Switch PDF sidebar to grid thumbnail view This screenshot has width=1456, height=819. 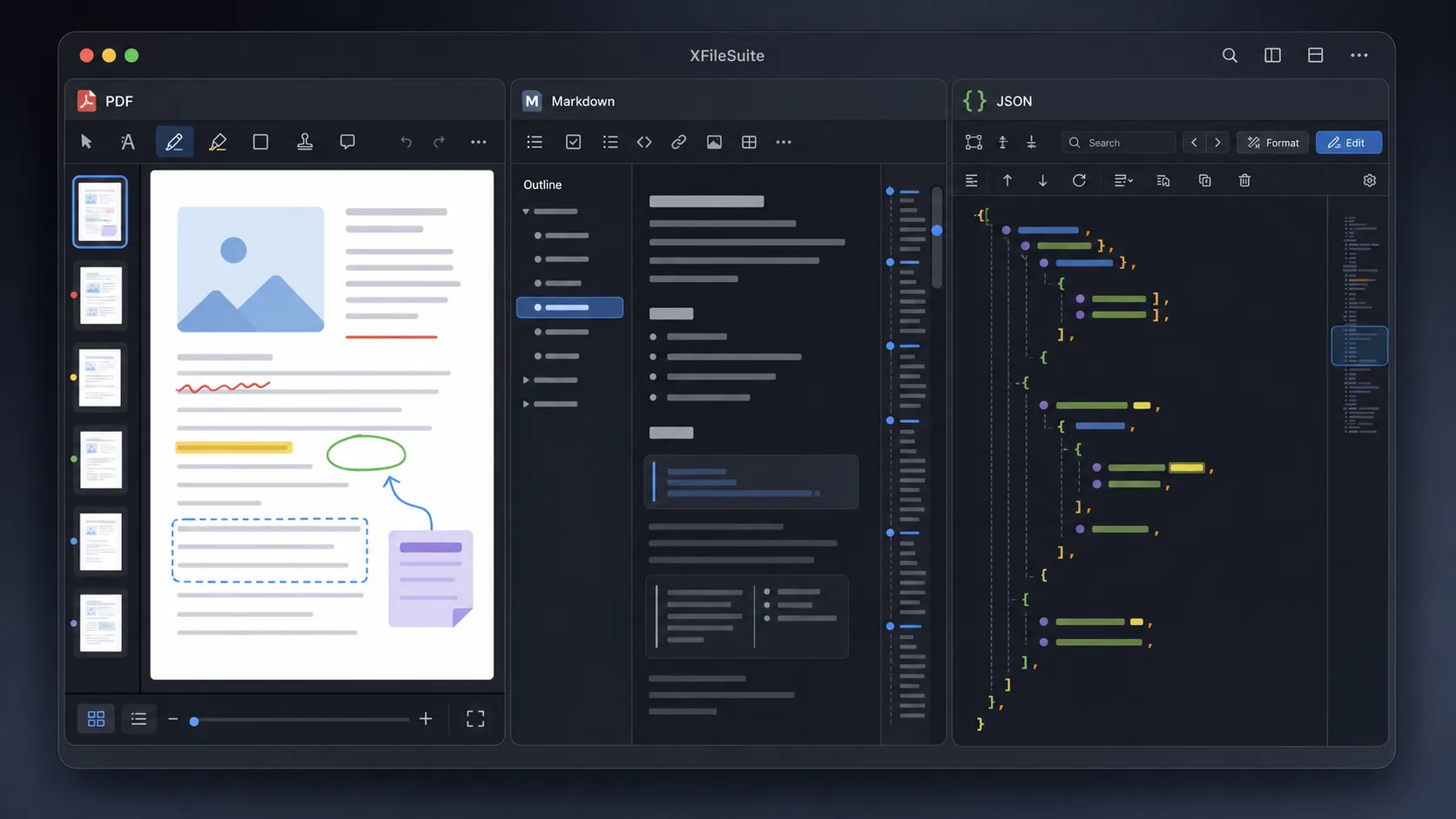(x=96, y=719)
